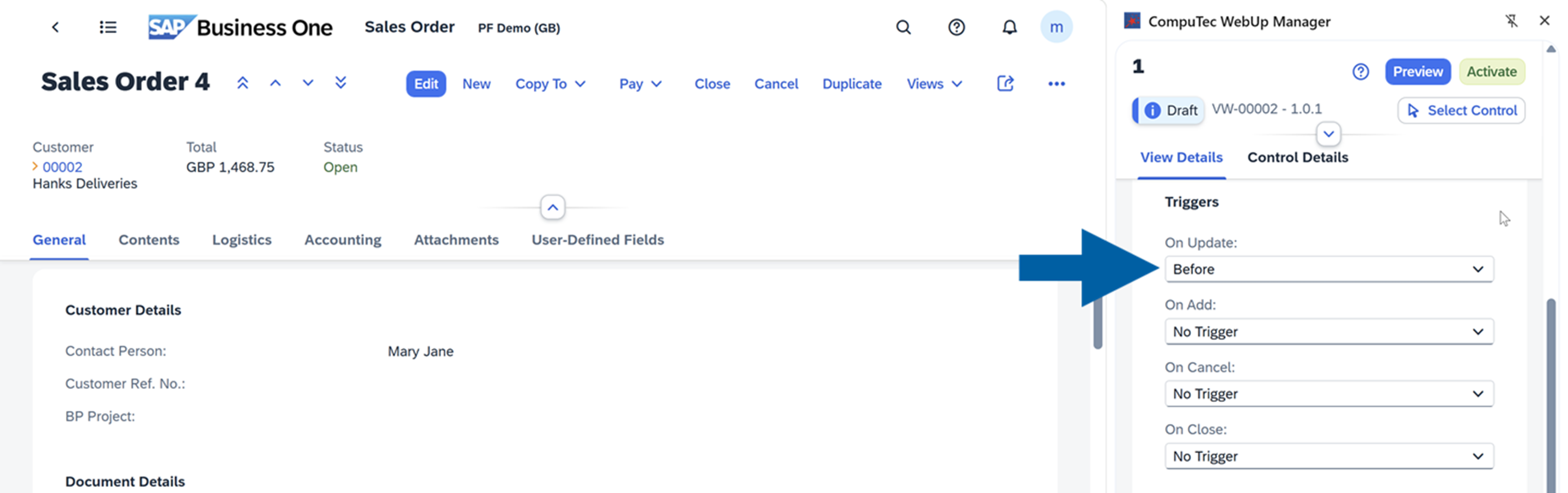
Task: Expand the Copy To menu
Action: tap(550, 83)
